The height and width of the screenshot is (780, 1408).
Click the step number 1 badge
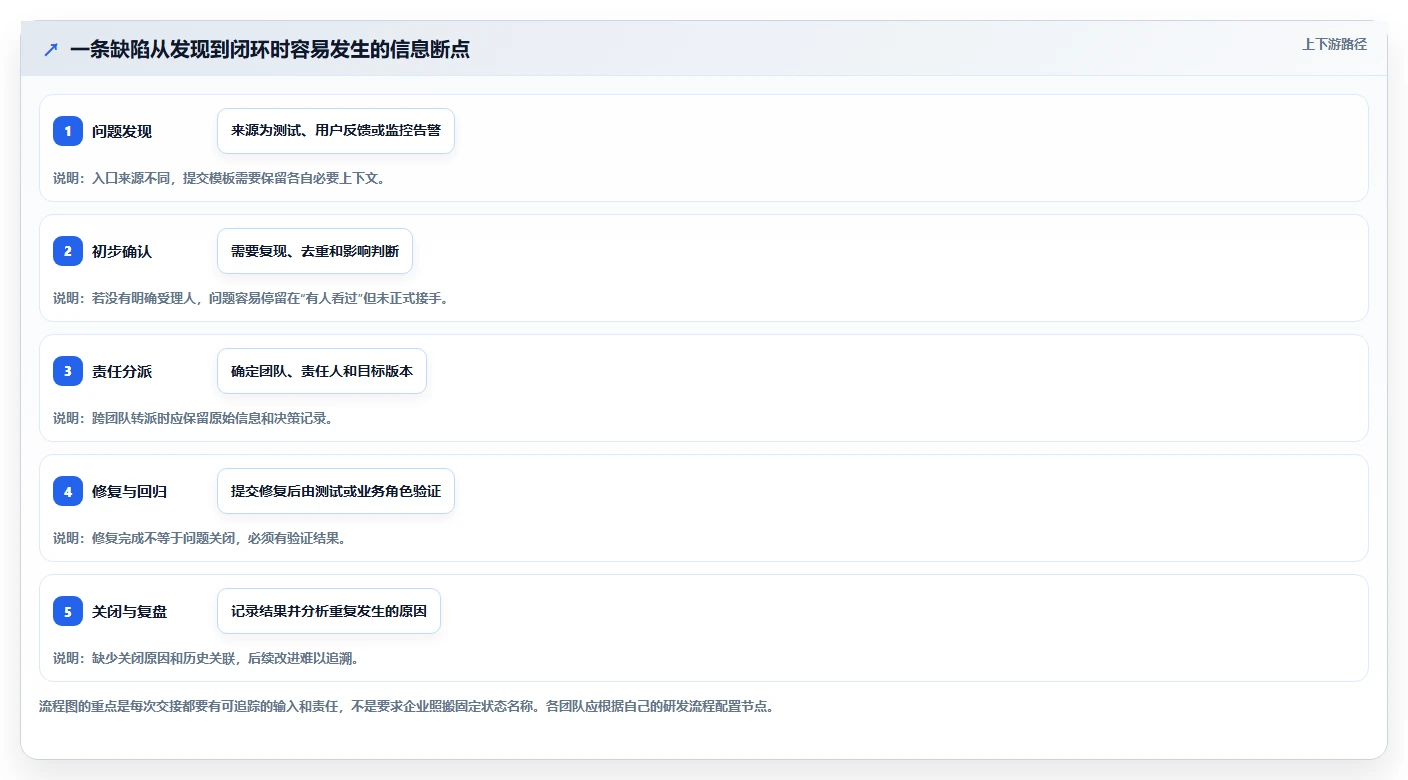(x=68, y=131)
